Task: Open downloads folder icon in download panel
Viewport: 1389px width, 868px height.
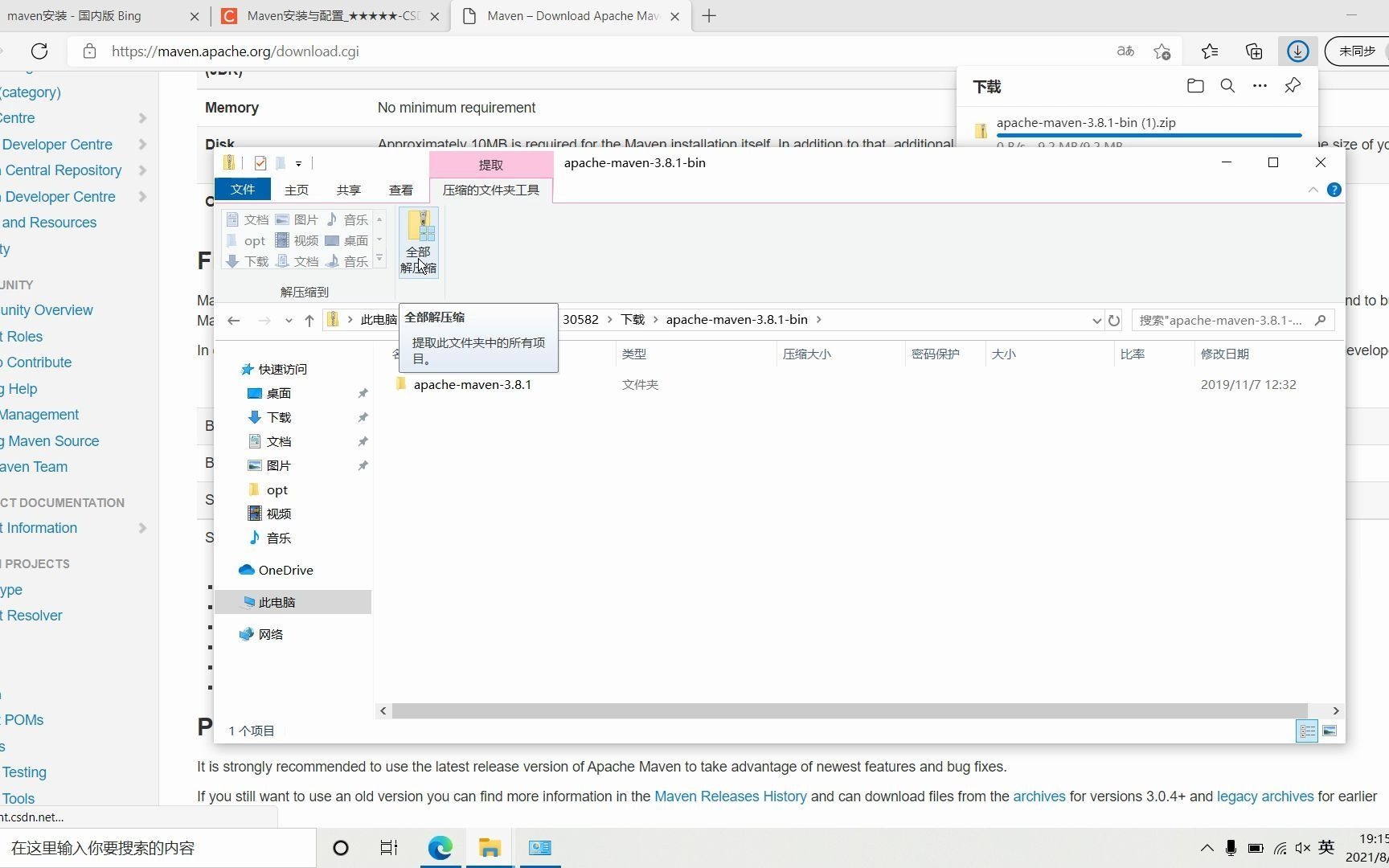Action: click(1195, 86)
